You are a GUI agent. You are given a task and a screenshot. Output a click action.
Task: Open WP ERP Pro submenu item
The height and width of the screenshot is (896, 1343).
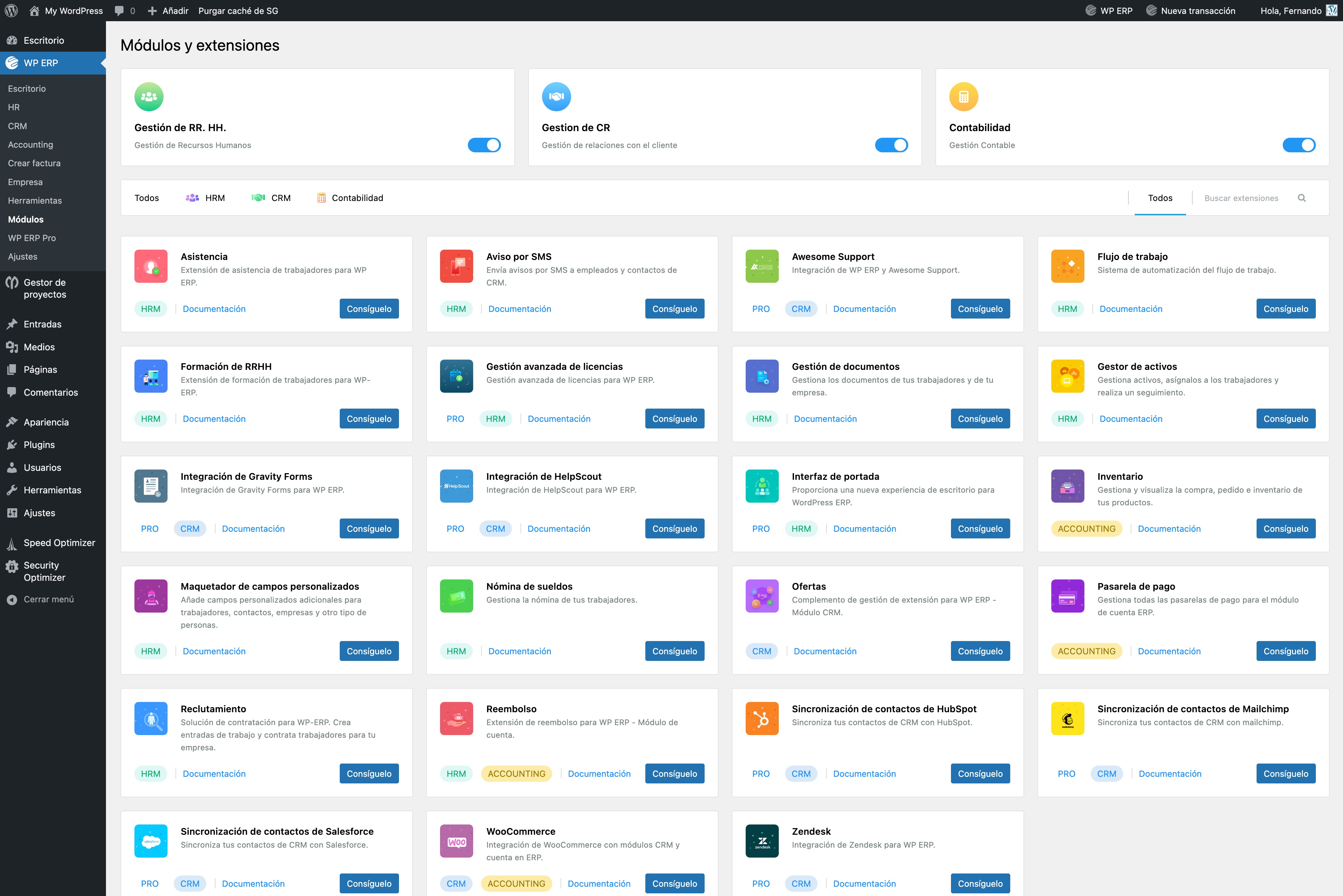(x=32, y=238)
